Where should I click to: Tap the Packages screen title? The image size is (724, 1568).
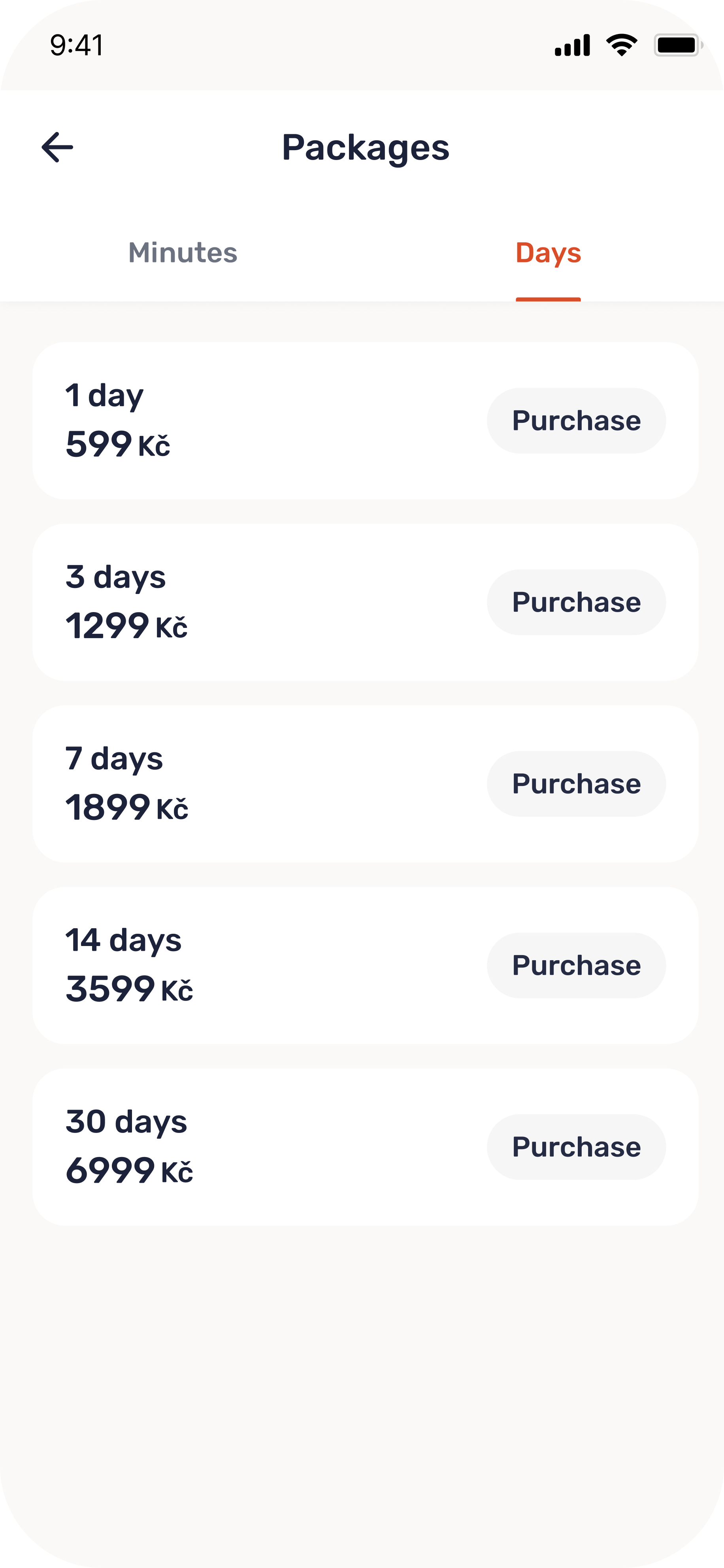click(x=365, y=148)
